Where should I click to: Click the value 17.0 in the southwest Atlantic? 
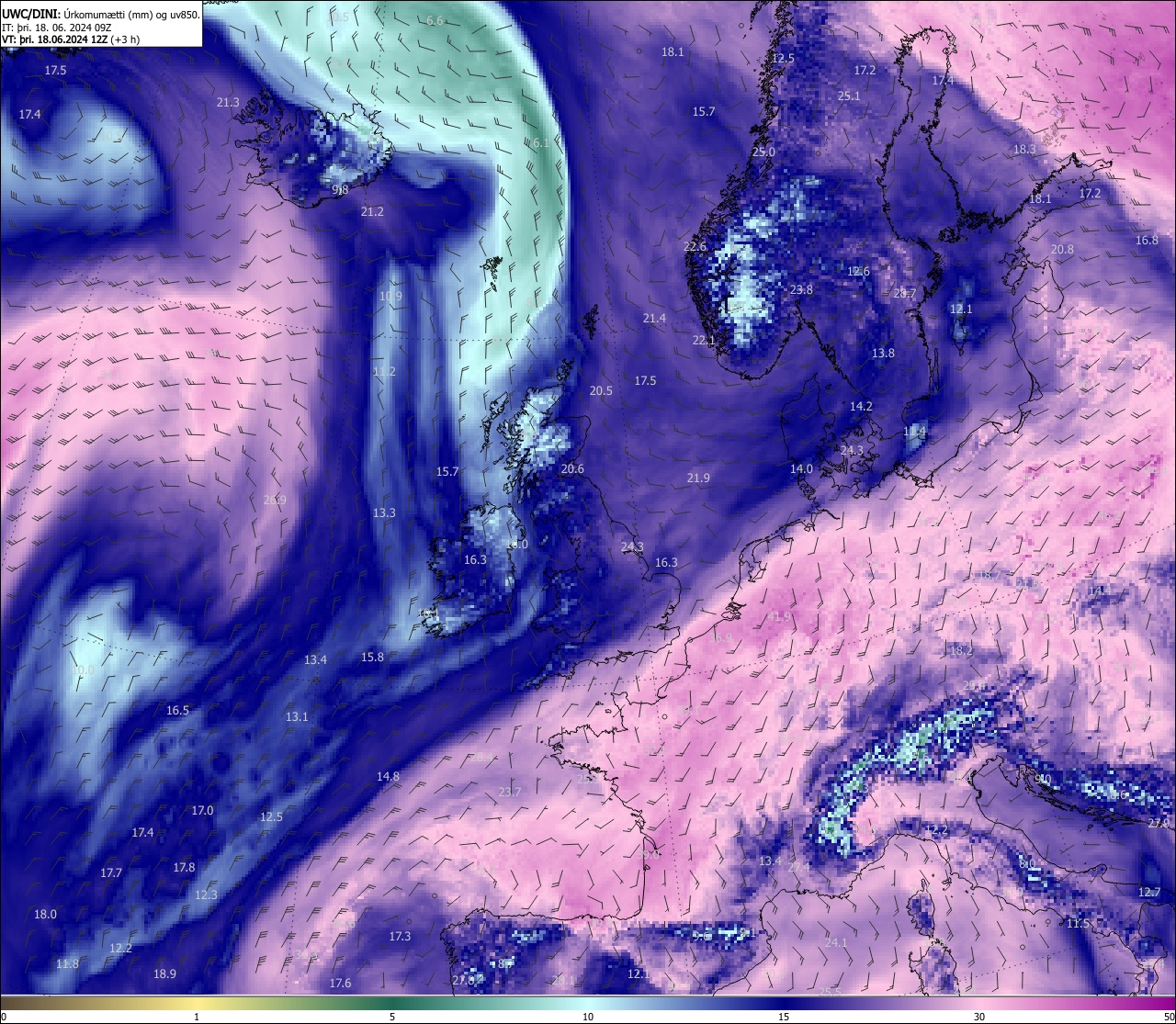(202, 810)
